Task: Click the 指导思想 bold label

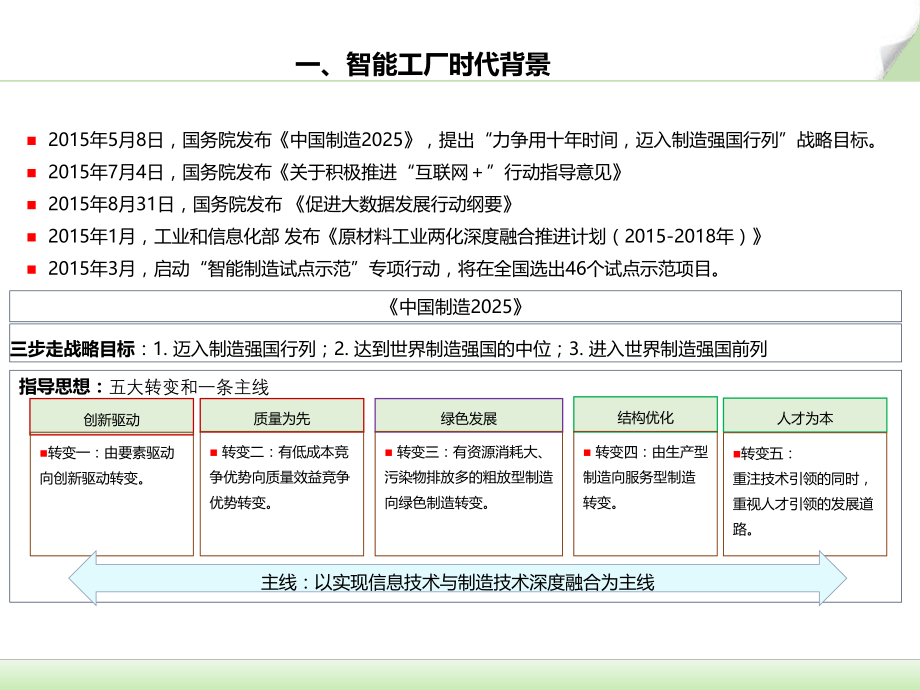Action: tap(50, 383)
